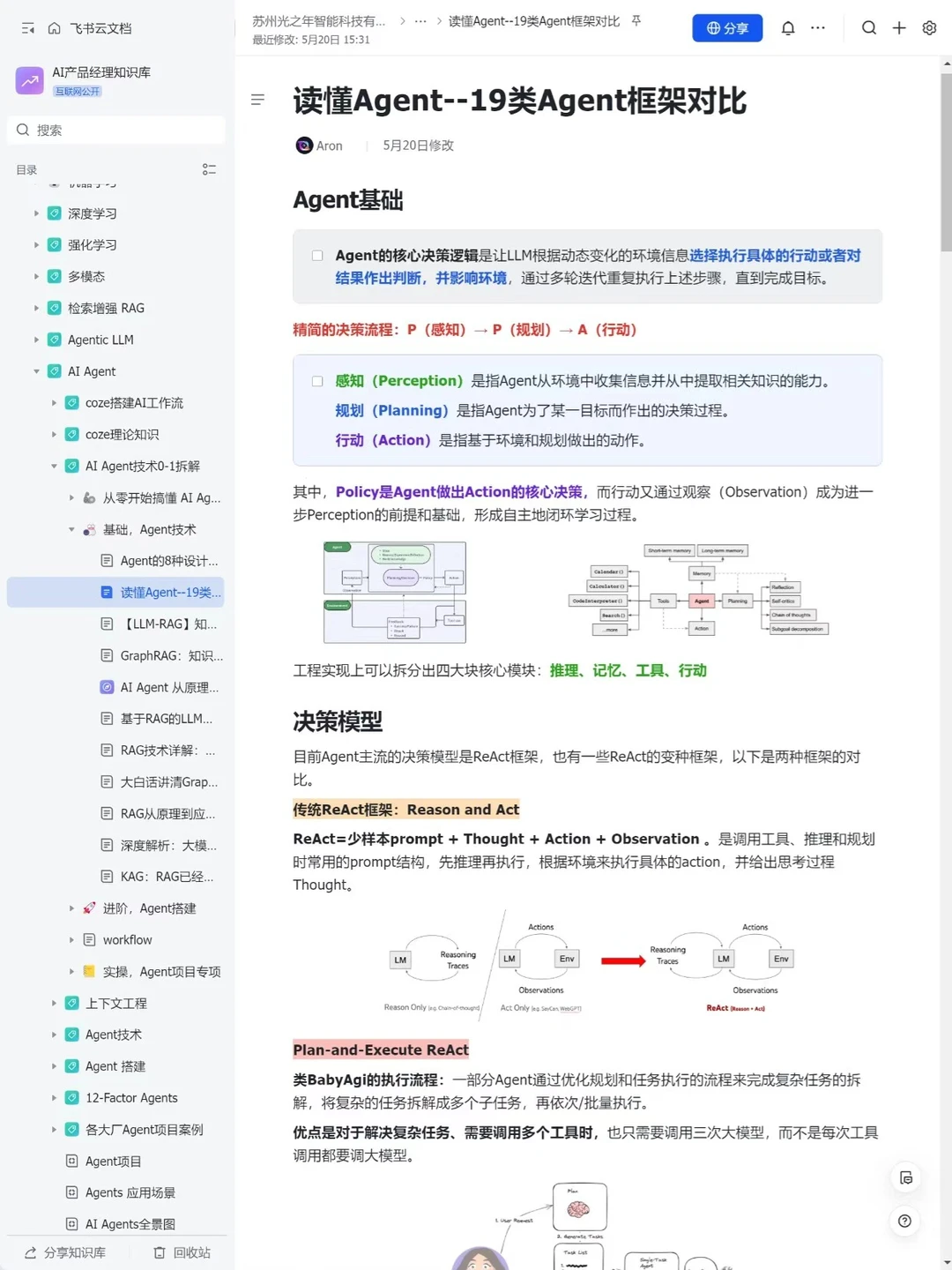This screenshot has width=952, height=1270.
Task: Create a new document via the plus icon
Action: coord(899,27)
